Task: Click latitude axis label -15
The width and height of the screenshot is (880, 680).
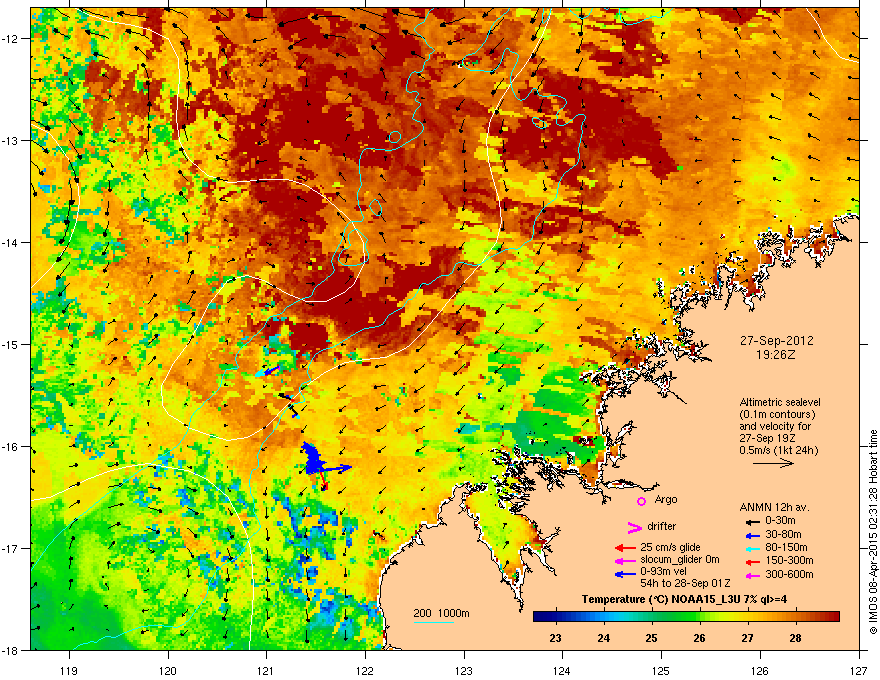Action: 10,344
